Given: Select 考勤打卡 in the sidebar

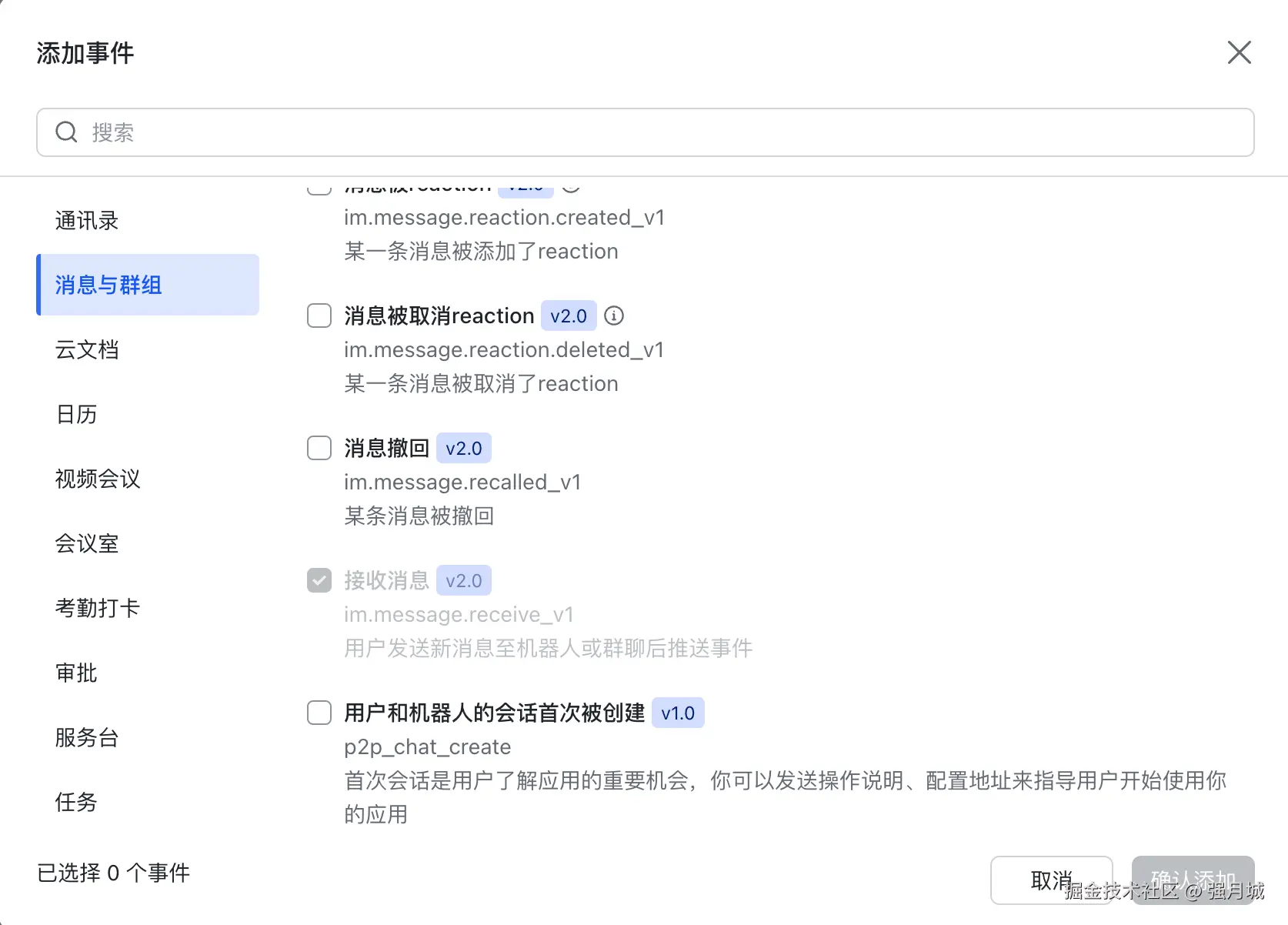Looking at the screenshot, I should 98,609.
